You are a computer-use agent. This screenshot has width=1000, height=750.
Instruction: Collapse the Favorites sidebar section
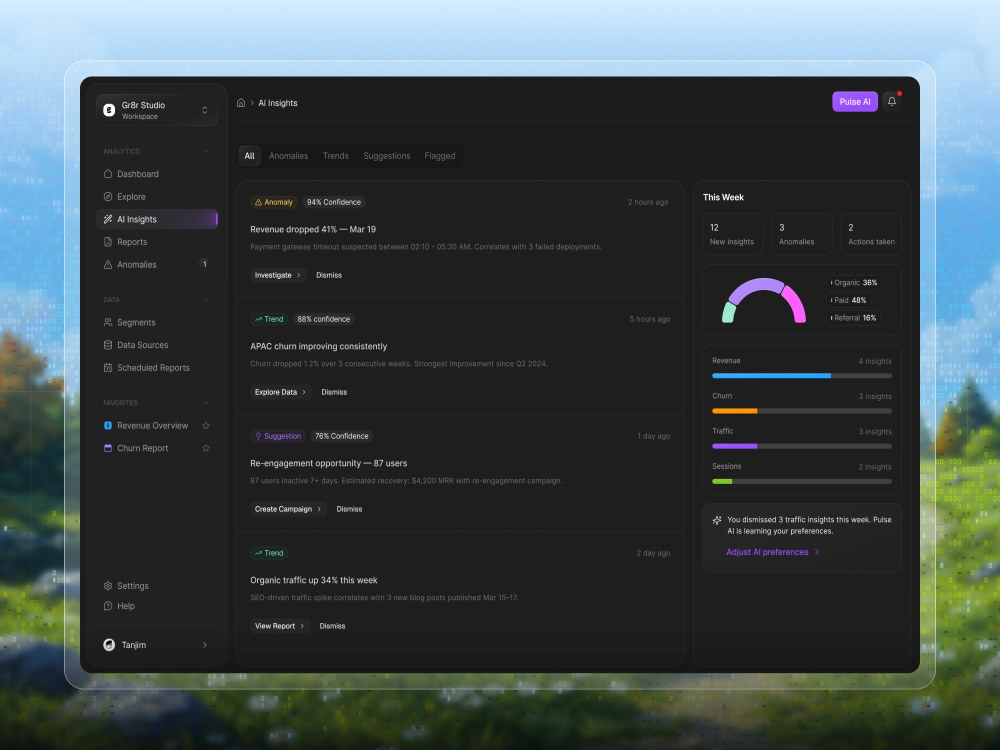205,403
